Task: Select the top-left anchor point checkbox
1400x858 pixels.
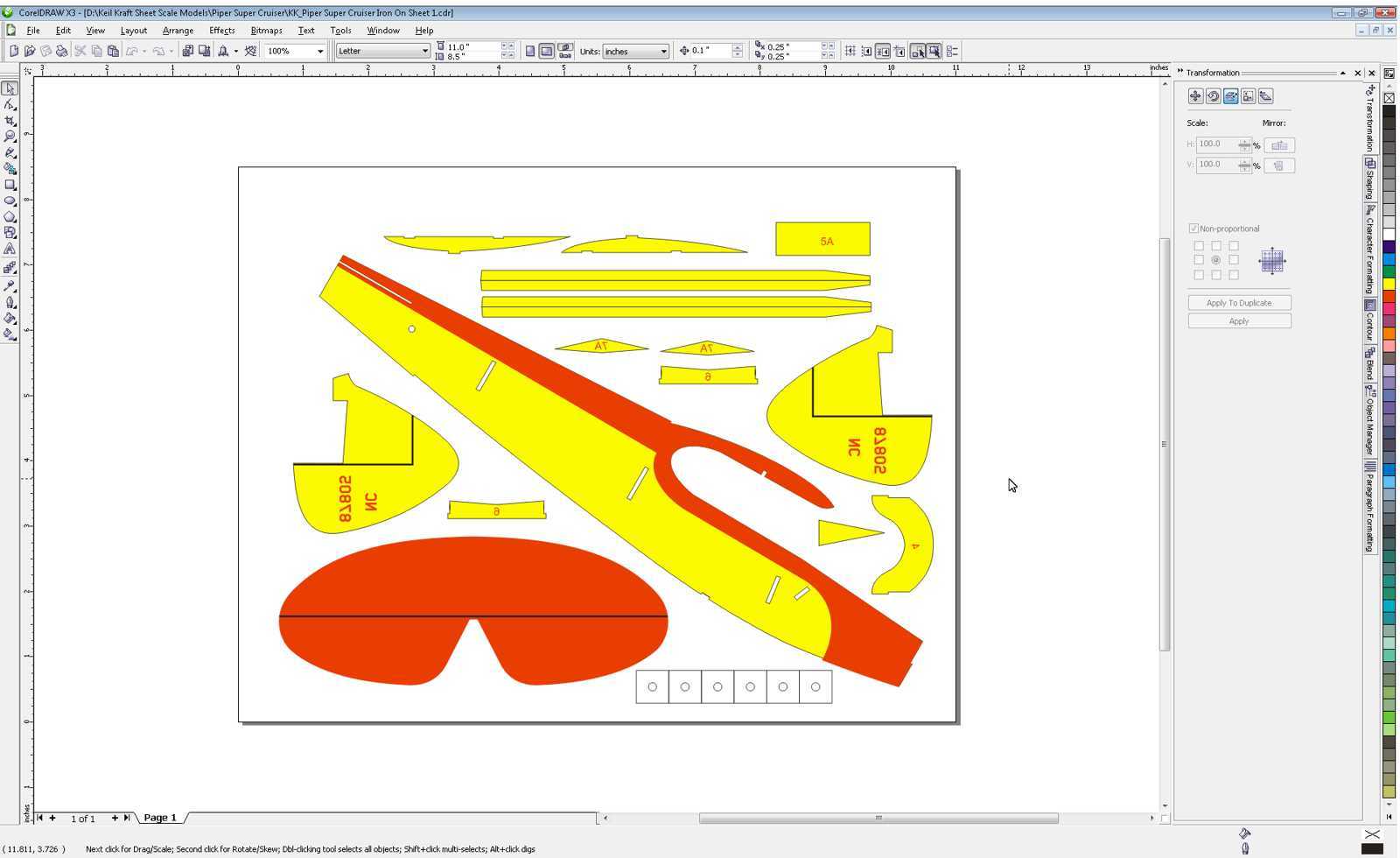Action: [x=1199, y=246]
